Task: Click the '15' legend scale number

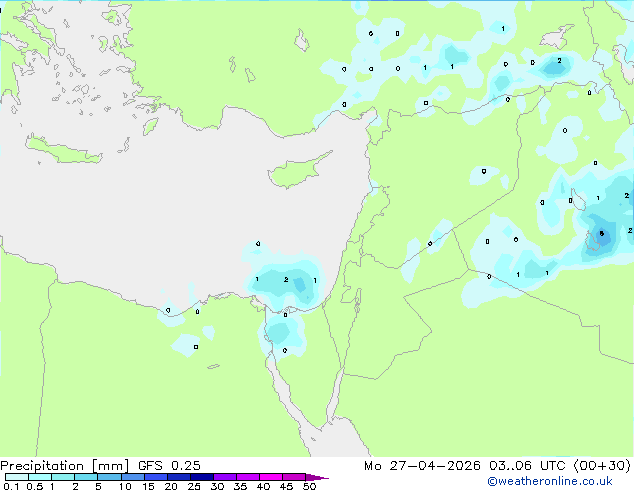Action: pyautogui.click(x=148, y=486)
